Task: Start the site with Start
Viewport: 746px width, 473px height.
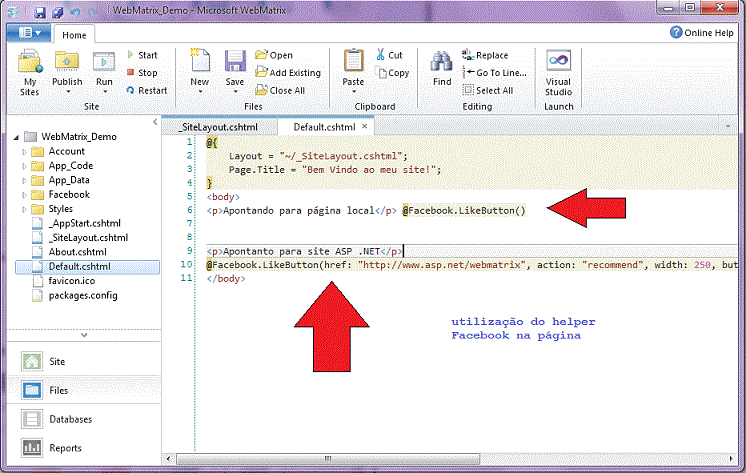Action: (x=143, y=55)
